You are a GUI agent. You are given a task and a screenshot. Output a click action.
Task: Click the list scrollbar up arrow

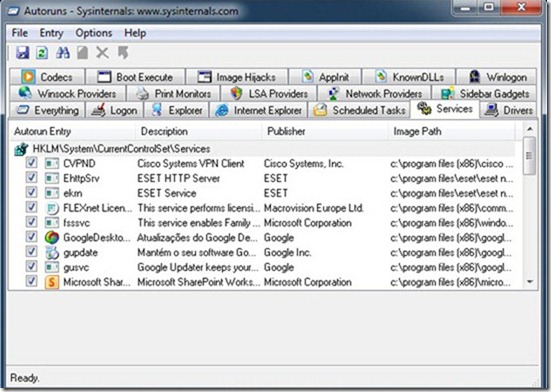tap(529, 129)
